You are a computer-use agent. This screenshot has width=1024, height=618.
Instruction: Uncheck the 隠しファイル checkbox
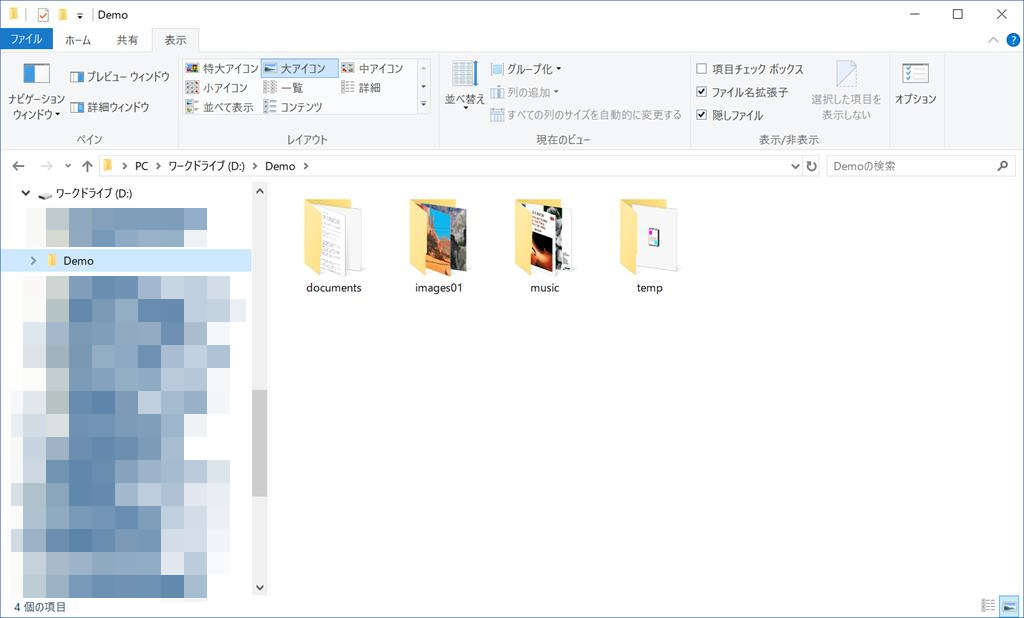(x=702, y=115)
